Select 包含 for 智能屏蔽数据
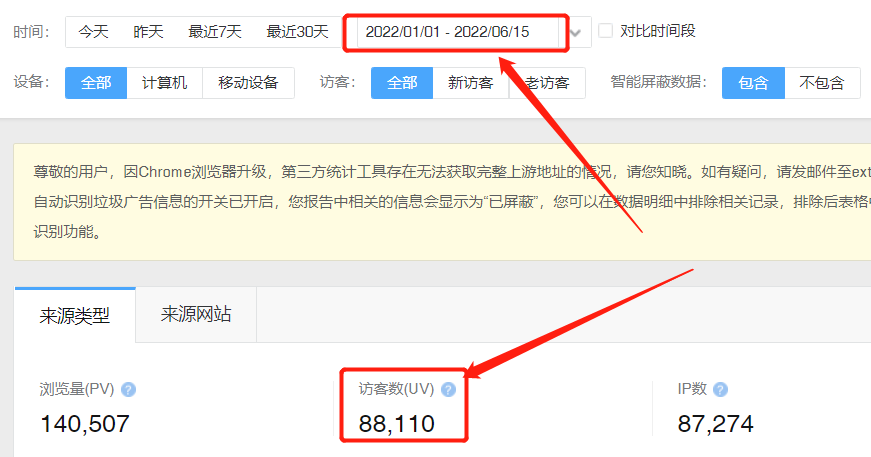This screenshot has height=457, width=871. 753,83
